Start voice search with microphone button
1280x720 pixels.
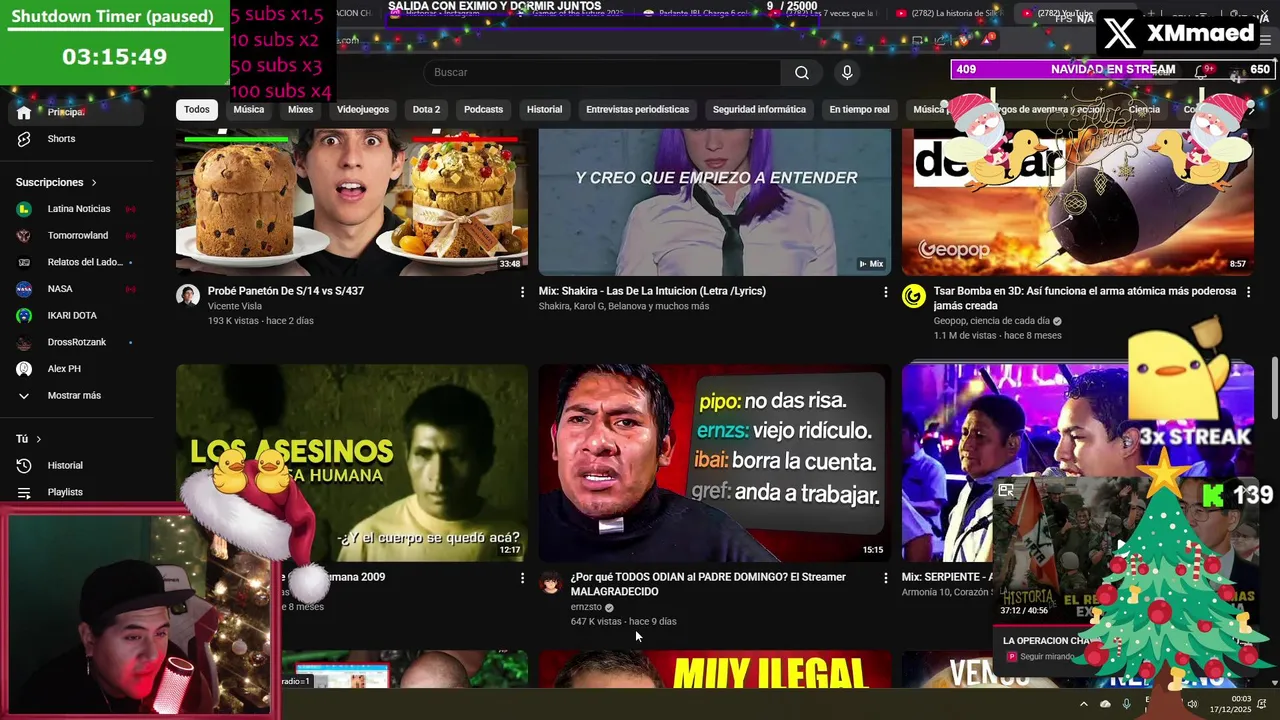[x=847, y=72]
